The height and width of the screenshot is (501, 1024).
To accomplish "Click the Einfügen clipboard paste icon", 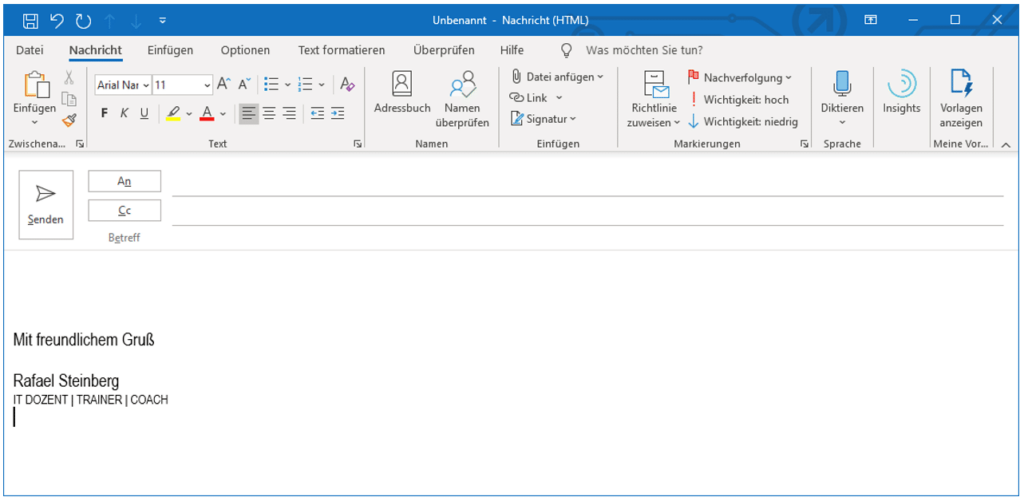I will pyautogui.click(x=35, y=86).
